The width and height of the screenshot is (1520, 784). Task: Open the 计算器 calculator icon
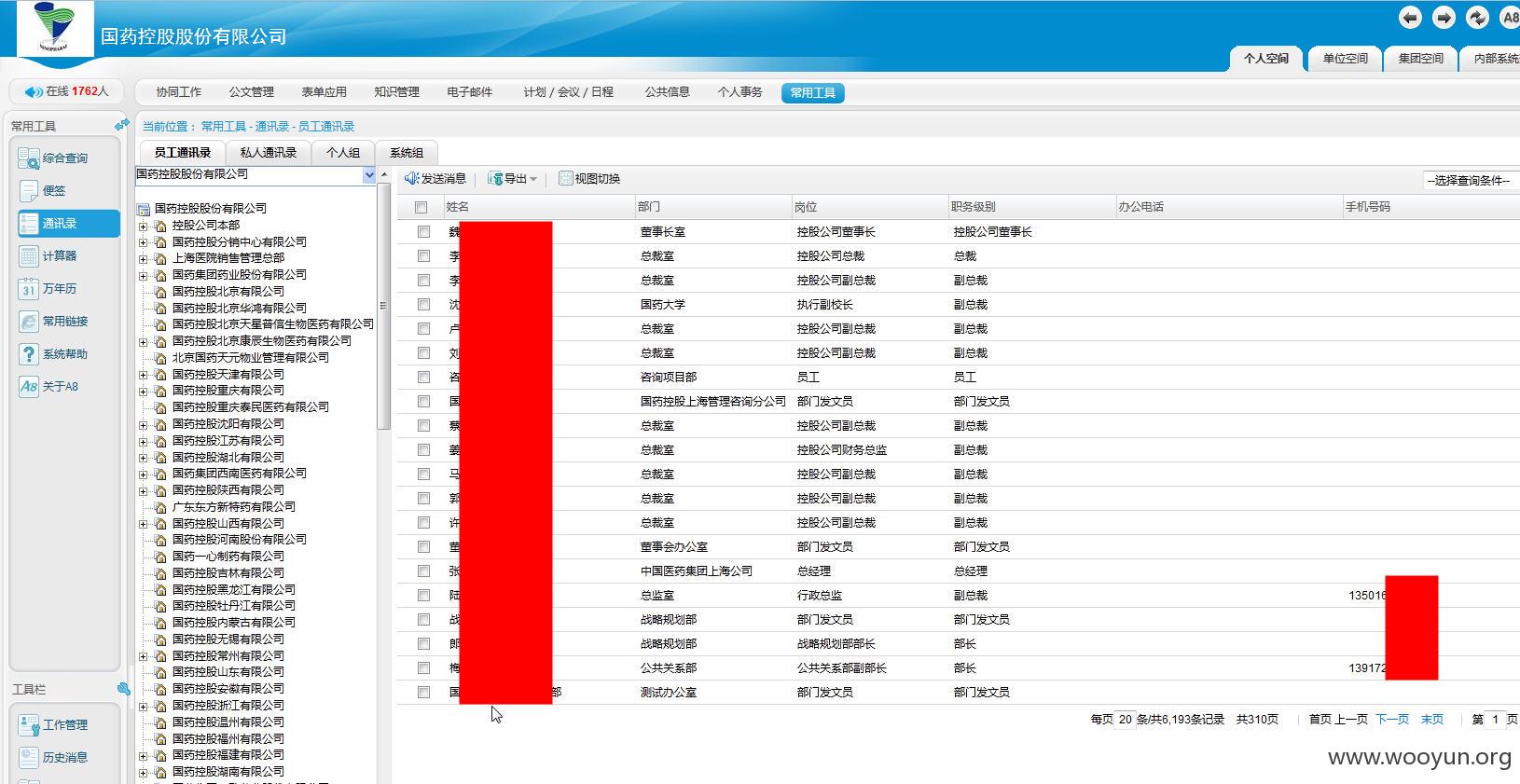coord(29,256)
